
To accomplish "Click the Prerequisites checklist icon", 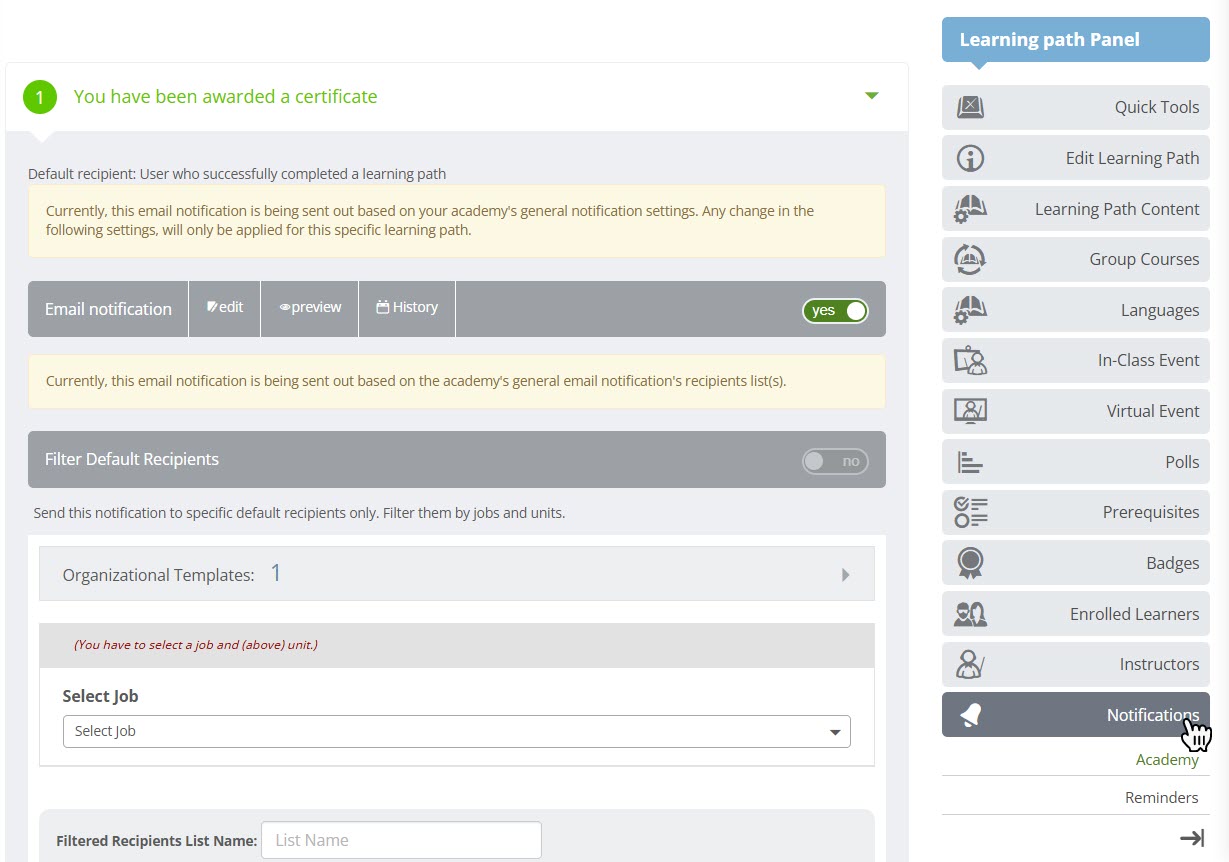I will pos(970,512).
